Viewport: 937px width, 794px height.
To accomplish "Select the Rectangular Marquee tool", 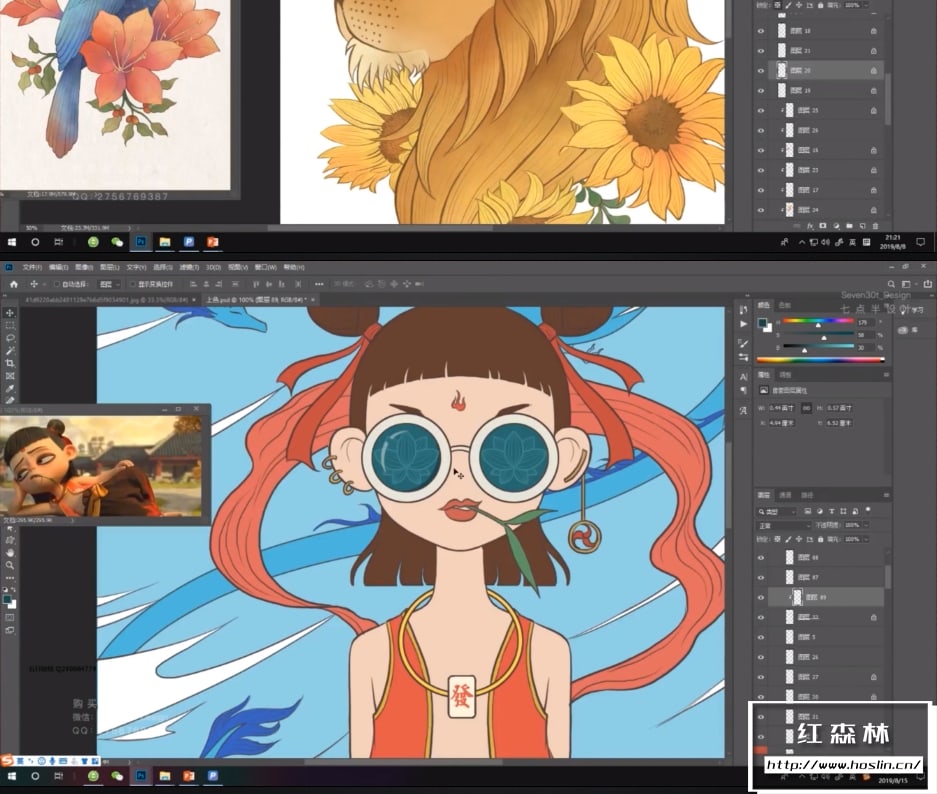I will (10, 326).
